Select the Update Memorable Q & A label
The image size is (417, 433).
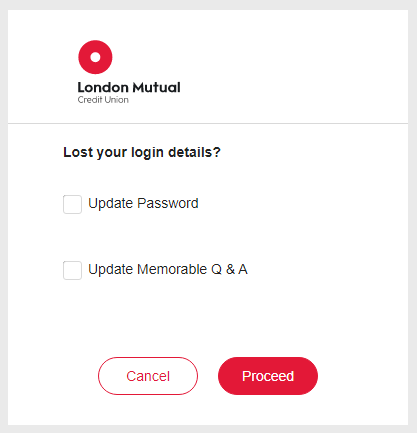168,269
